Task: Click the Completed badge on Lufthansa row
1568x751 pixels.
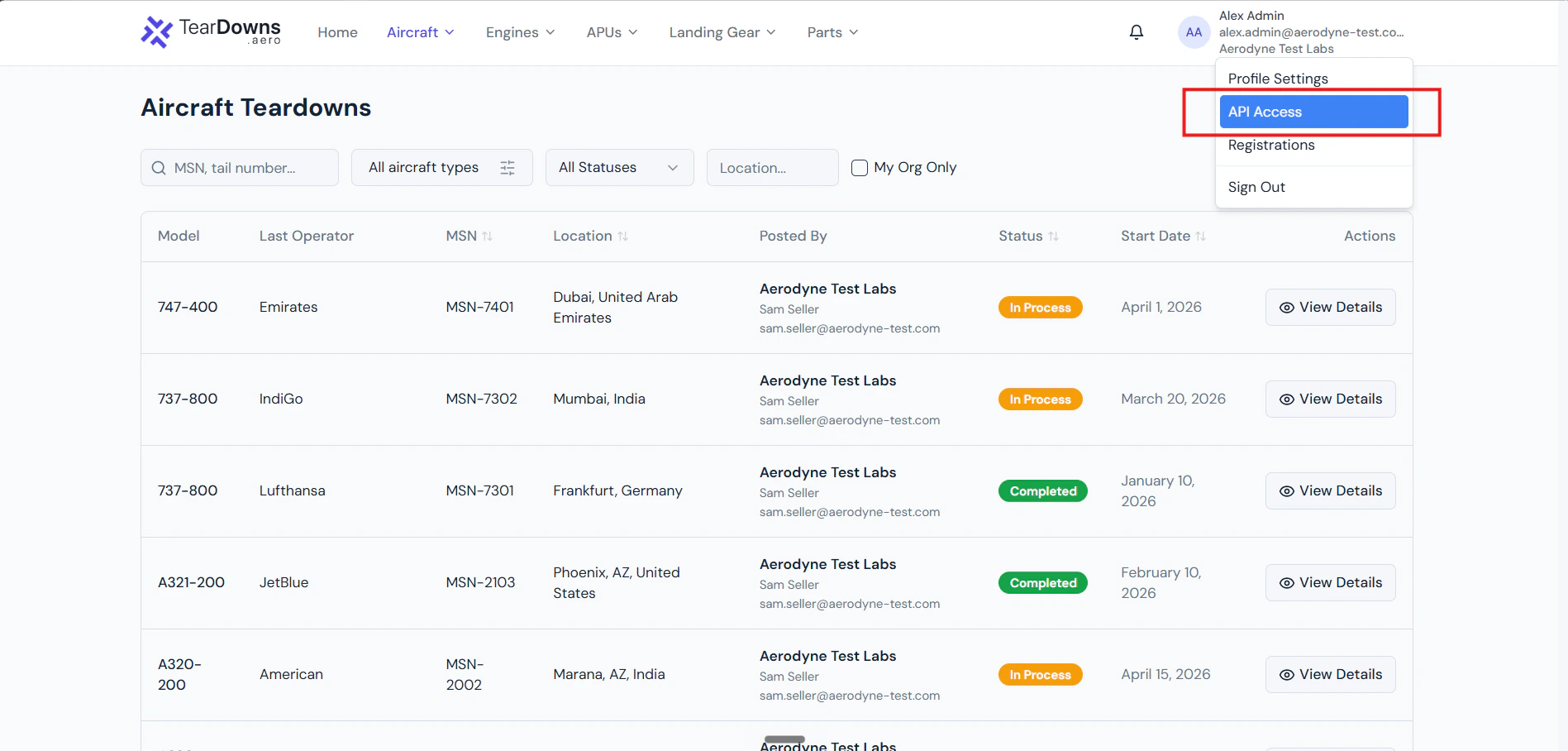Action: click(1043, 491)
